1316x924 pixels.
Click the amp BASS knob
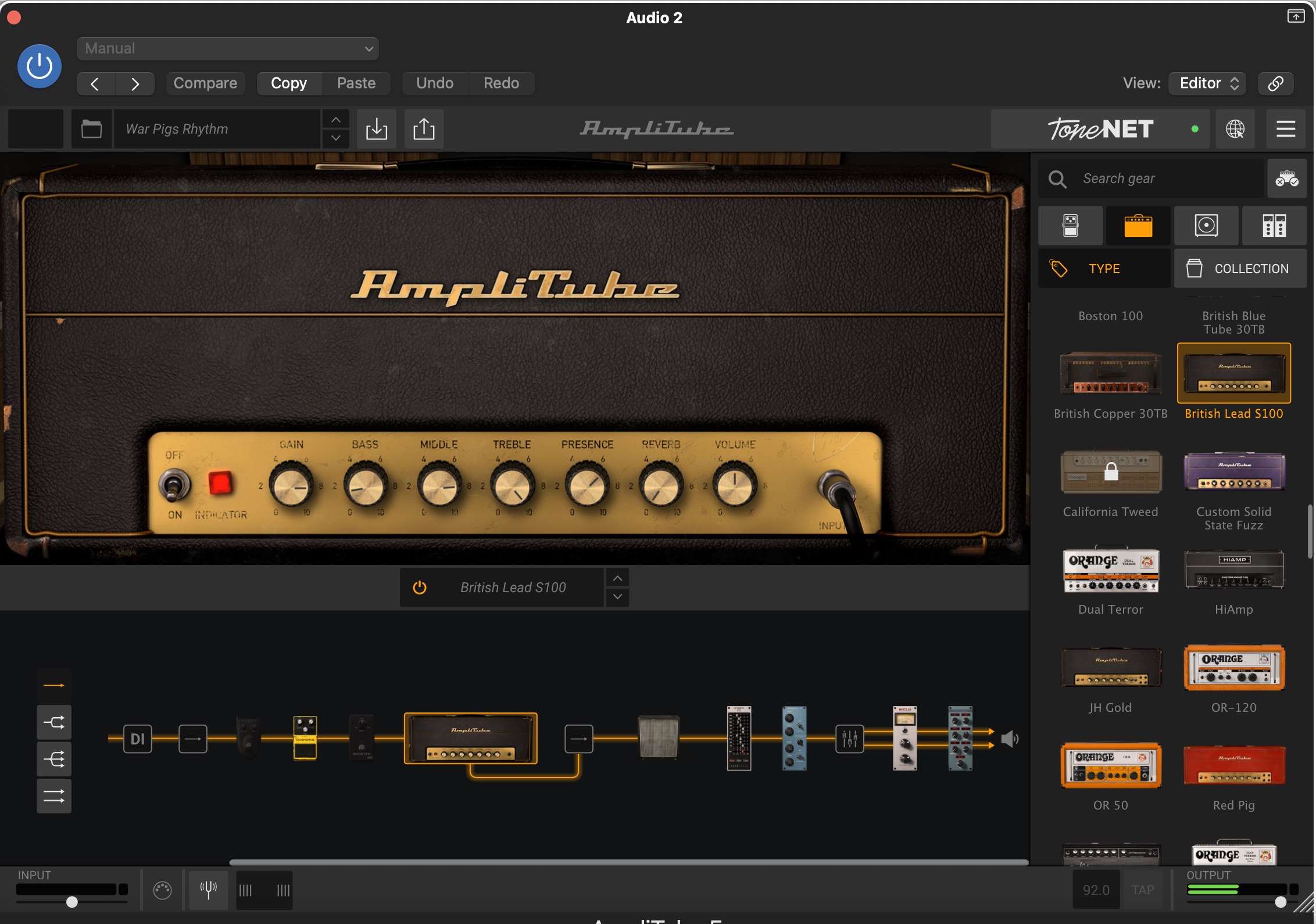pos(365,486)
